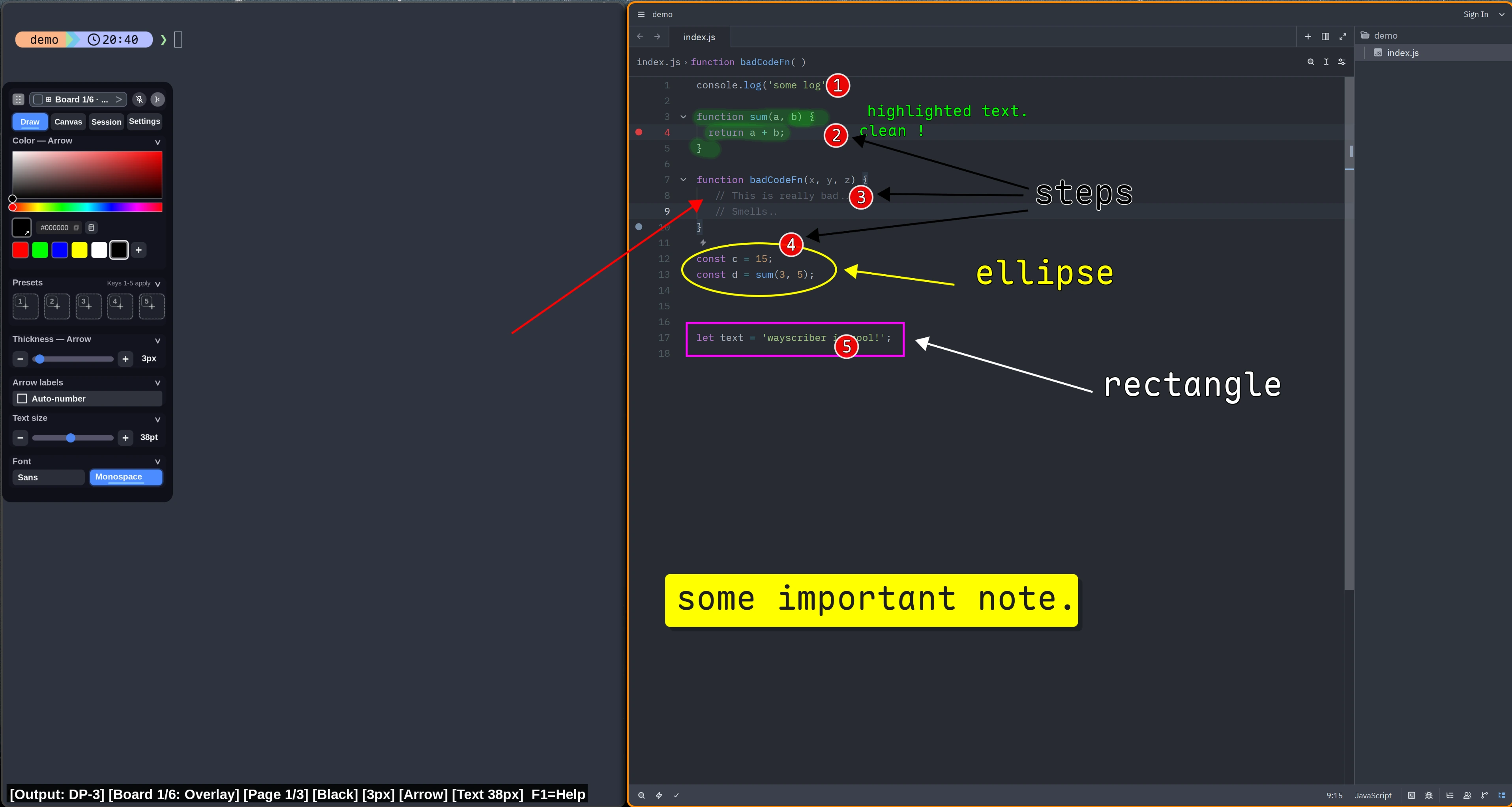This screenshot has height=807, width=1512.
Task: Click the lightning bolt status bar icon
Action: [659, 795]
